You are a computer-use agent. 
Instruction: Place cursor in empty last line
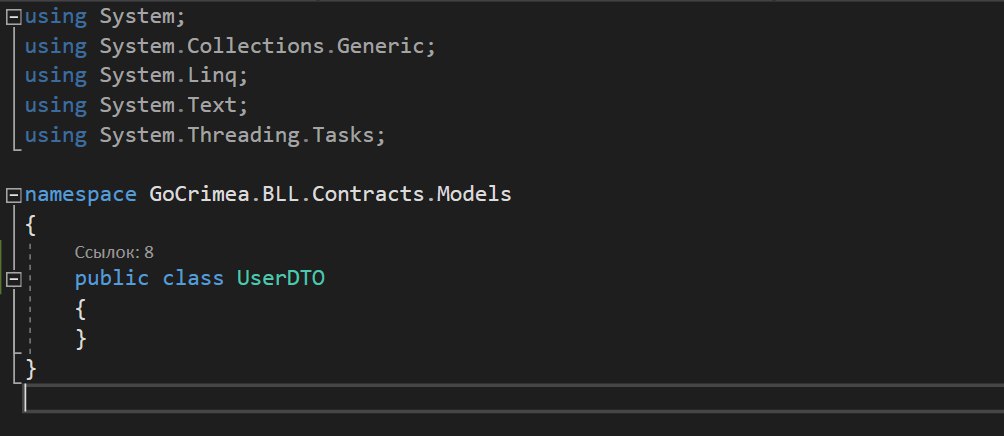coord(514,398)
